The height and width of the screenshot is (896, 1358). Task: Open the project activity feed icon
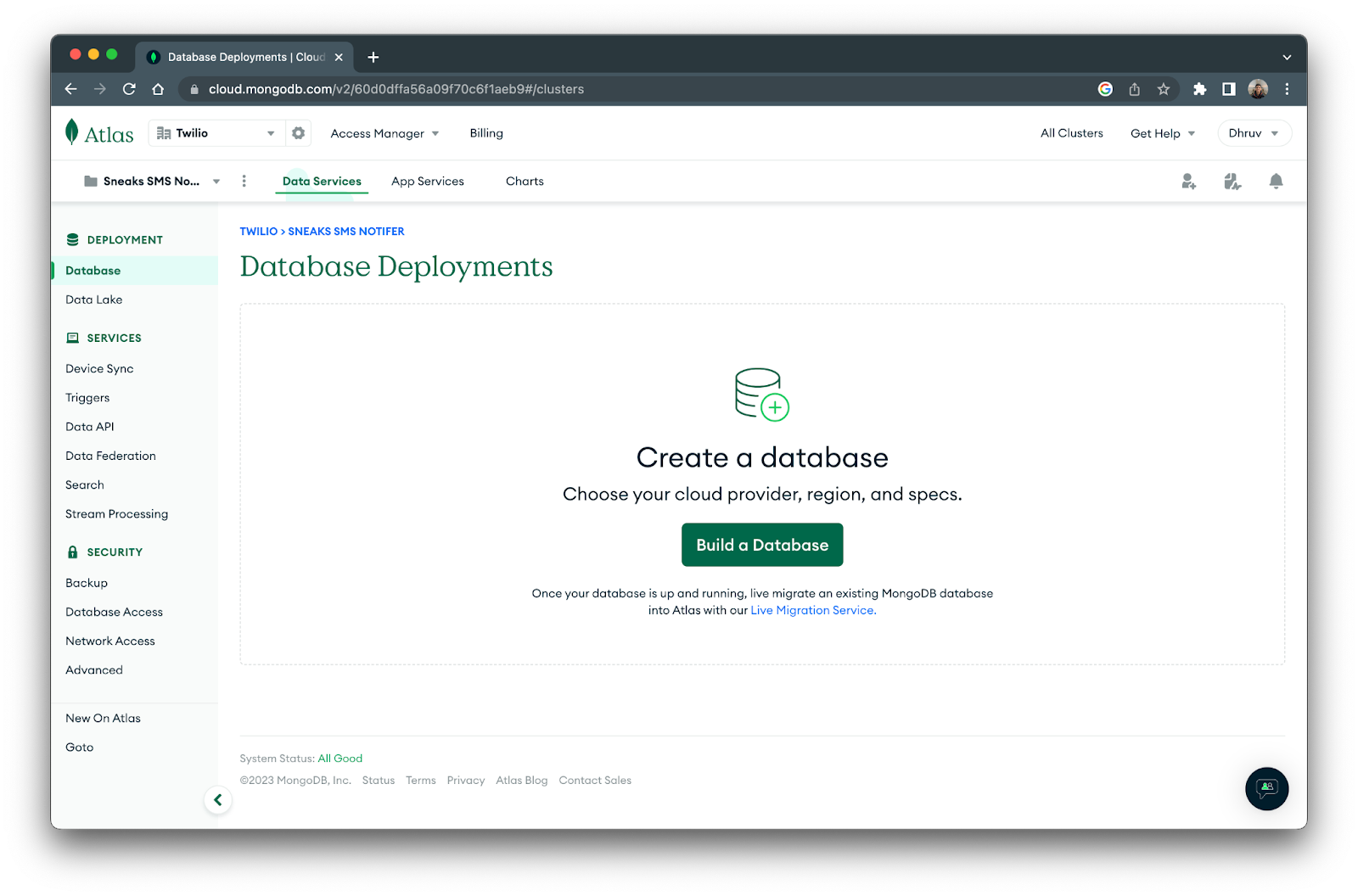tap(1232, 182)
